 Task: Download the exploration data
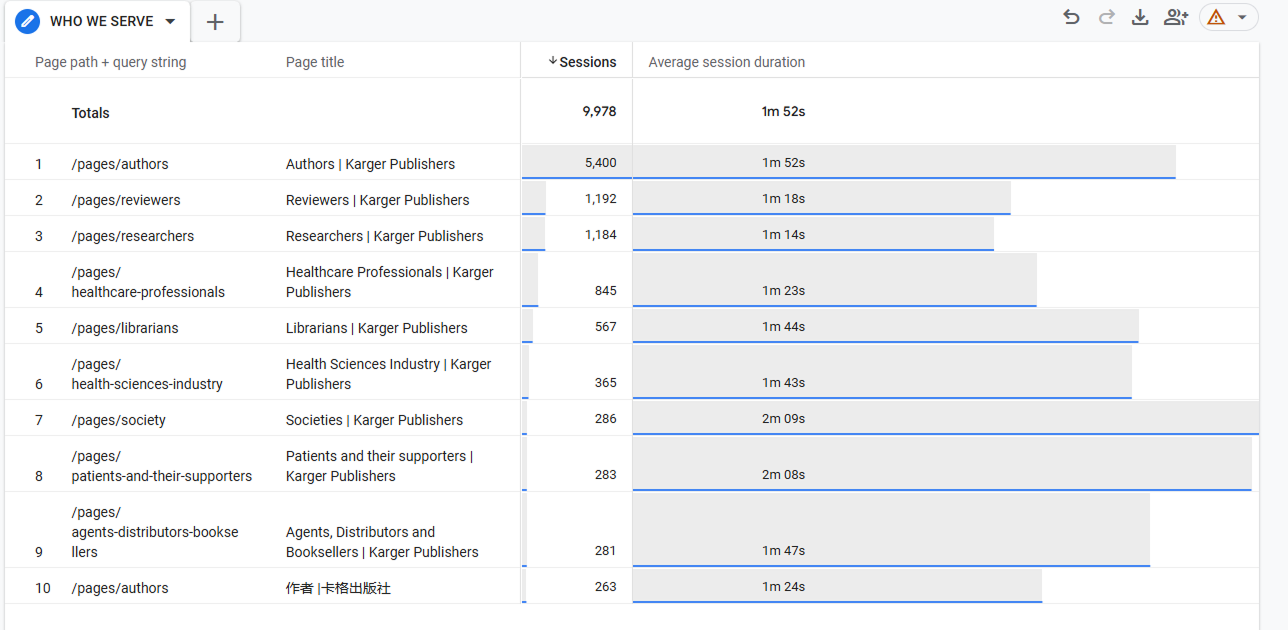coord(1140,17)
